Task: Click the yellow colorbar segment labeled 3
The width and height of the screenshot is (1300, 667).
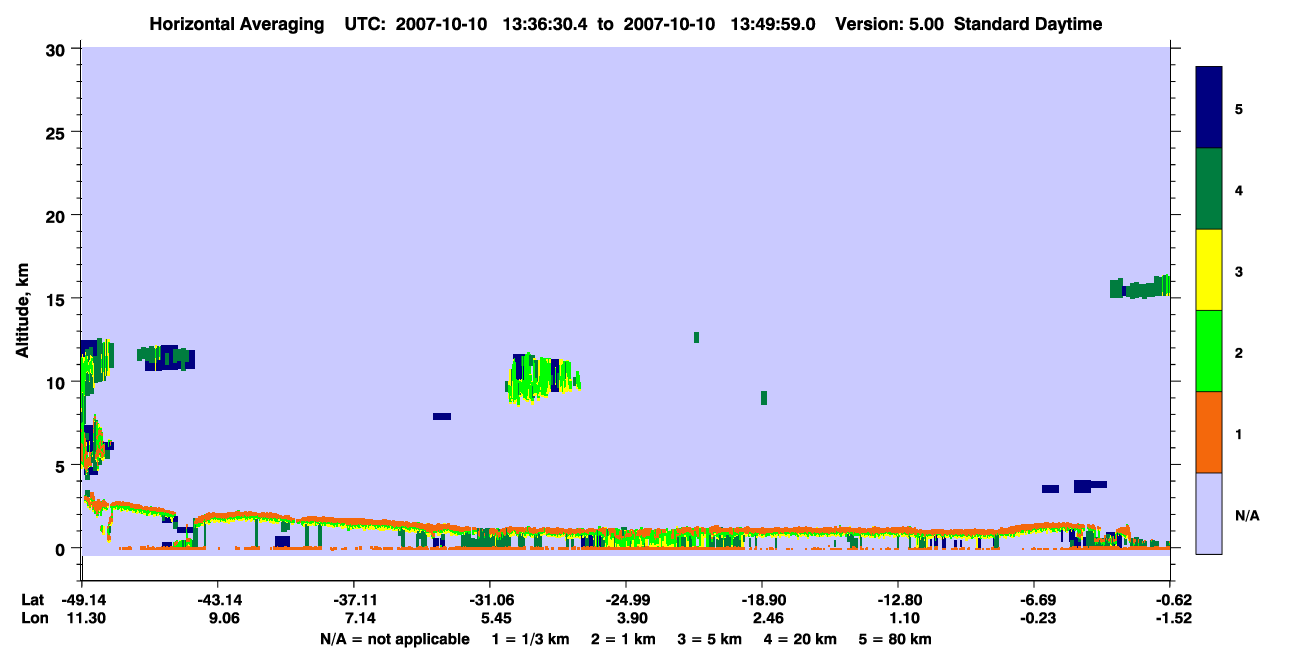Action: (x=1209, y=270)
